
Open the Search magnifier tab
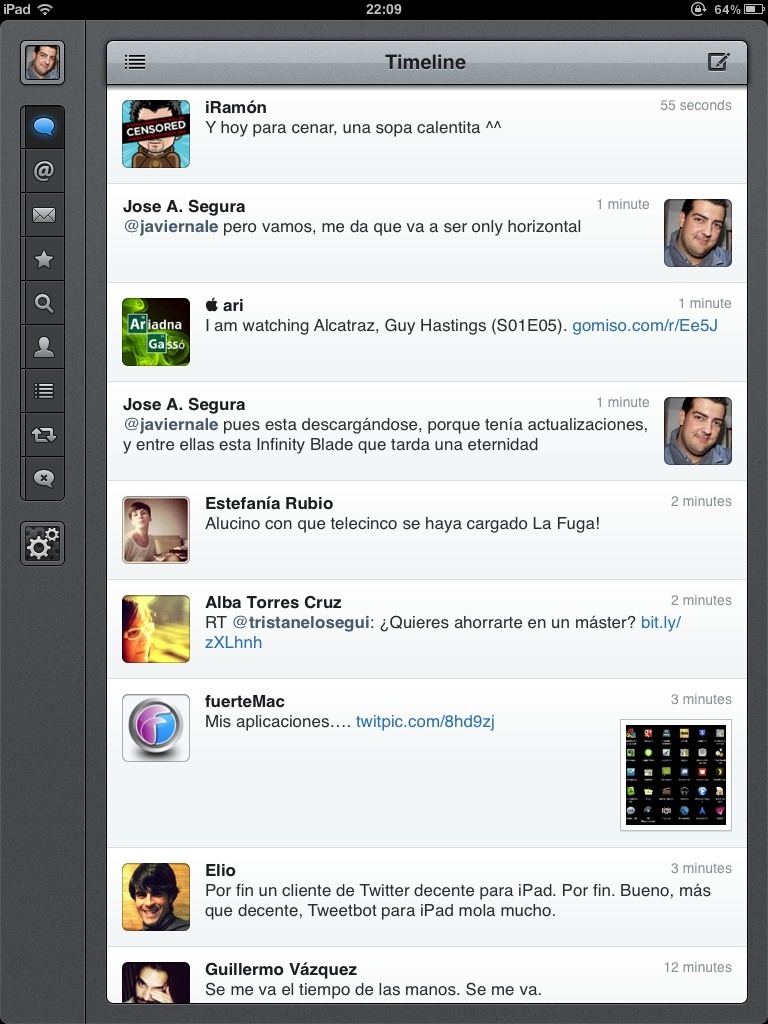(43, 304)
